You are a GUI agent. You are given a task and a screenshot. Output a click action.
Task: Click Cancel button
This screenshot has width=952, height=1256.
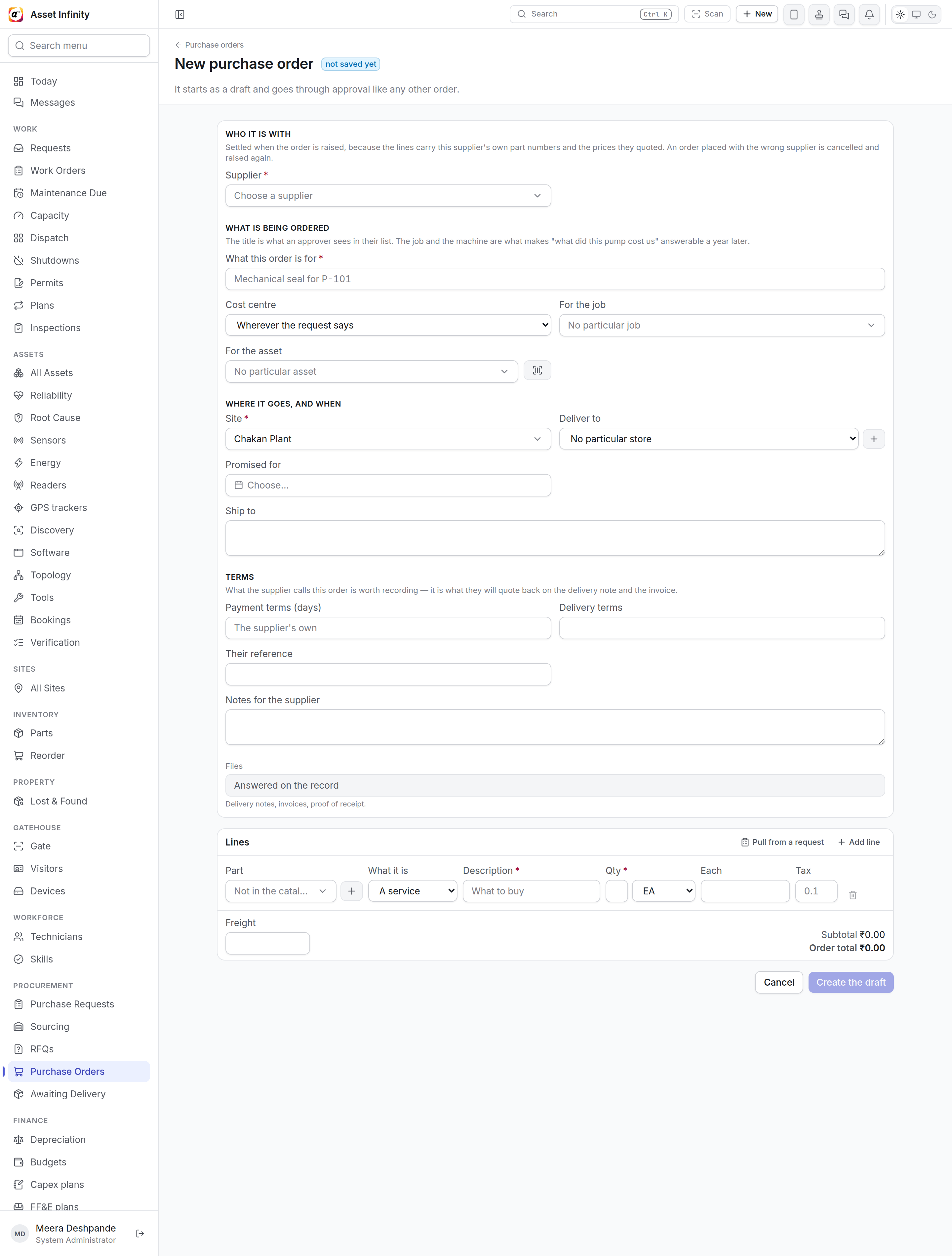(779, 982)
